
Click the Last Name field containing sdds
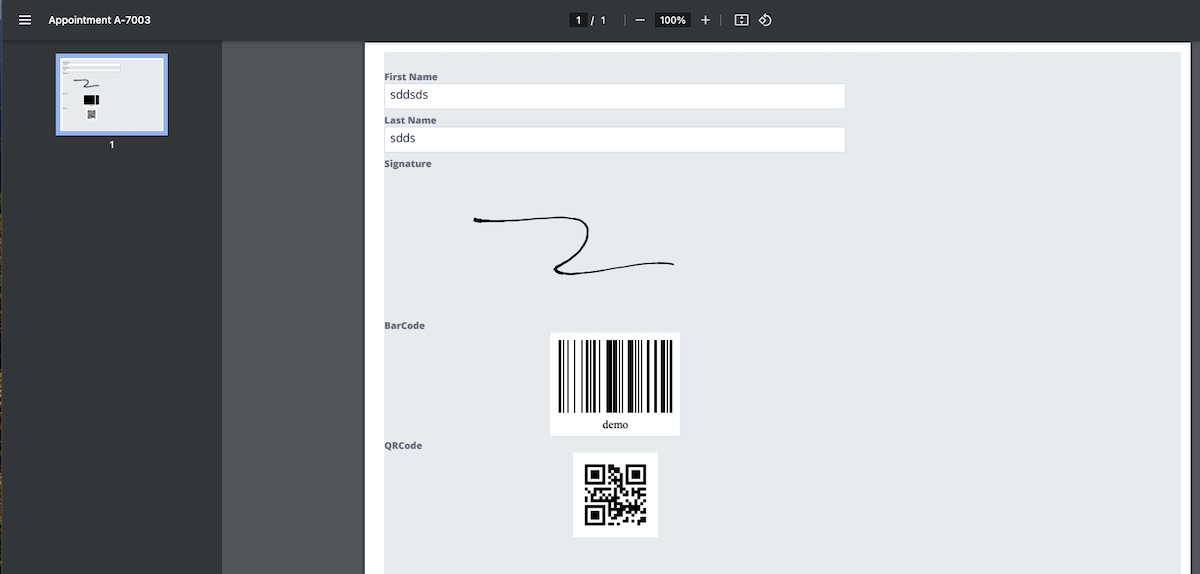coord(614,139)
